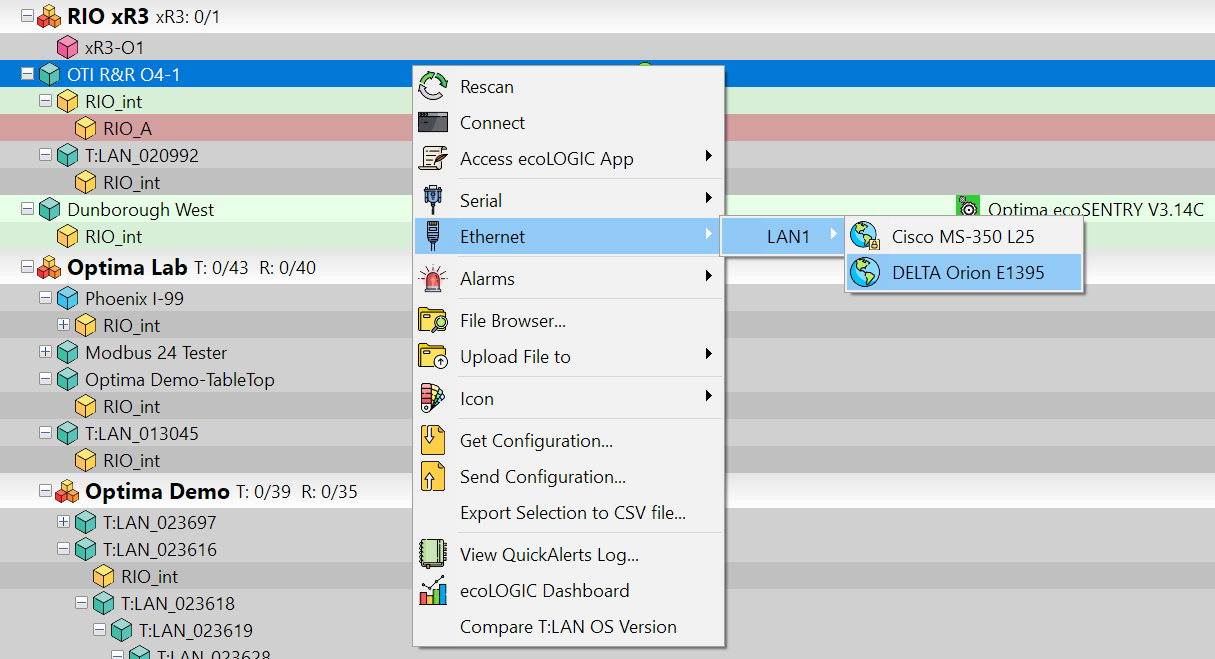Click the Modbus 24 Tester cube icon
This screenshot has width=1215, height=659.
point(67,353)
